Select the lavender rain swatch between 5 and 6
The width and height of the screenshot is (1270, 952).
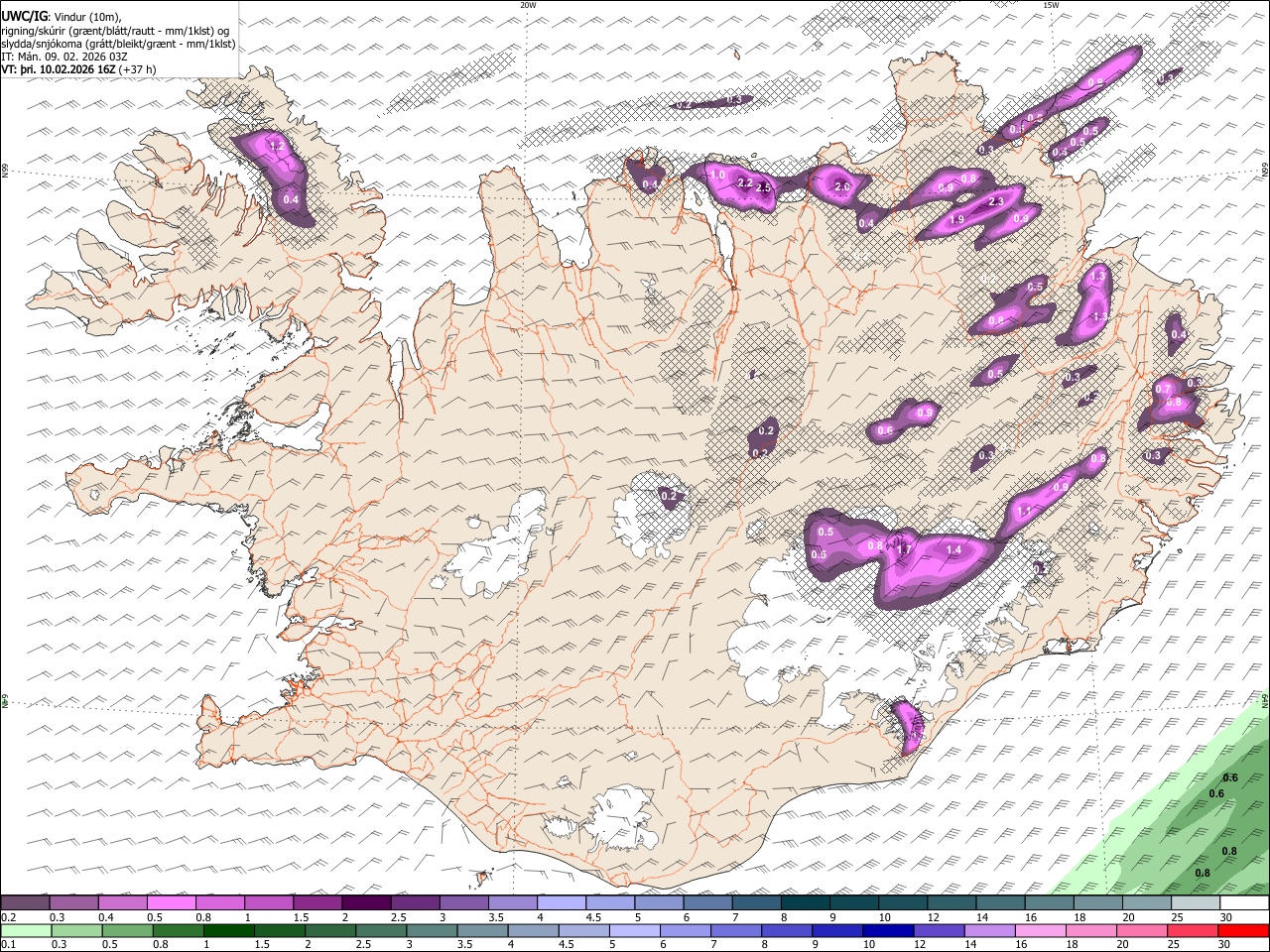(635, 930)
